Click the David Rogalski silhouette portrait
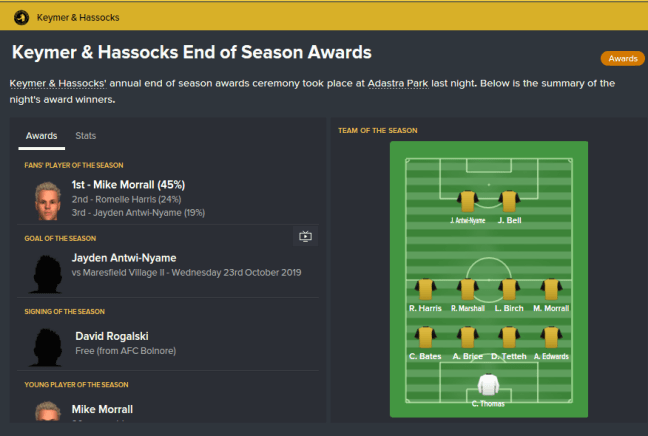 coord(45,345)
